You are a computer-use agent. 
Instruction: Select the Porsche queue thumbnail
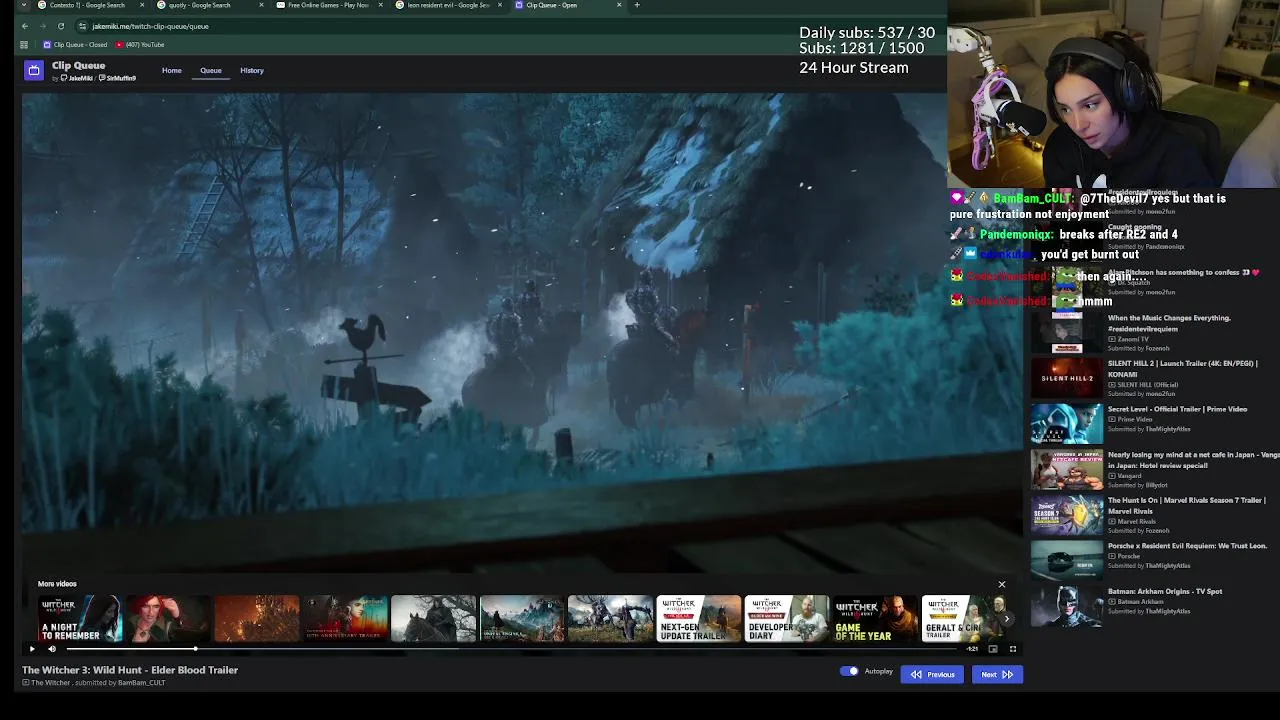tap(1067, 561)
